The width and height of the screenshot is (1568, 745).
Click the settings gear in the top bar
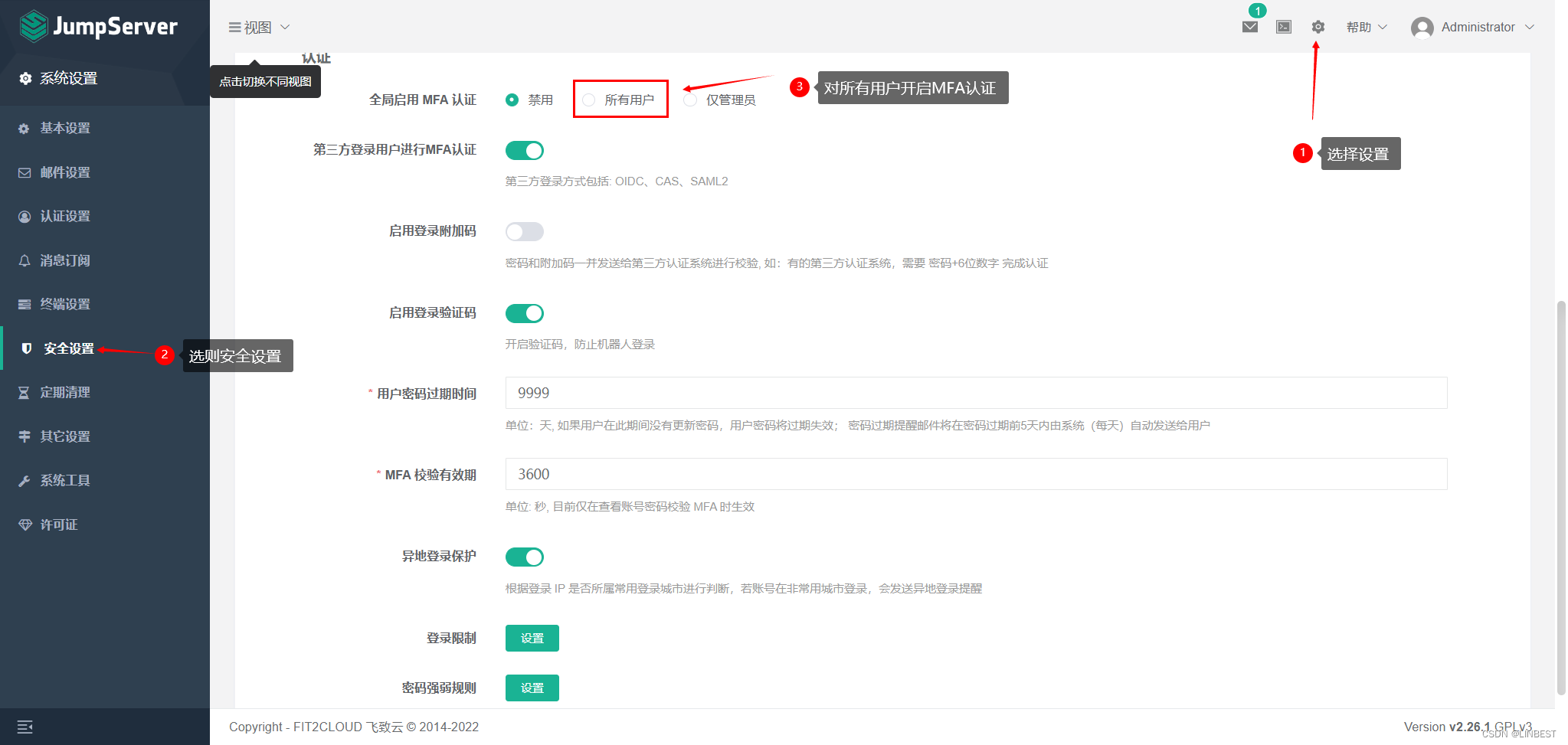[1318, 27]
